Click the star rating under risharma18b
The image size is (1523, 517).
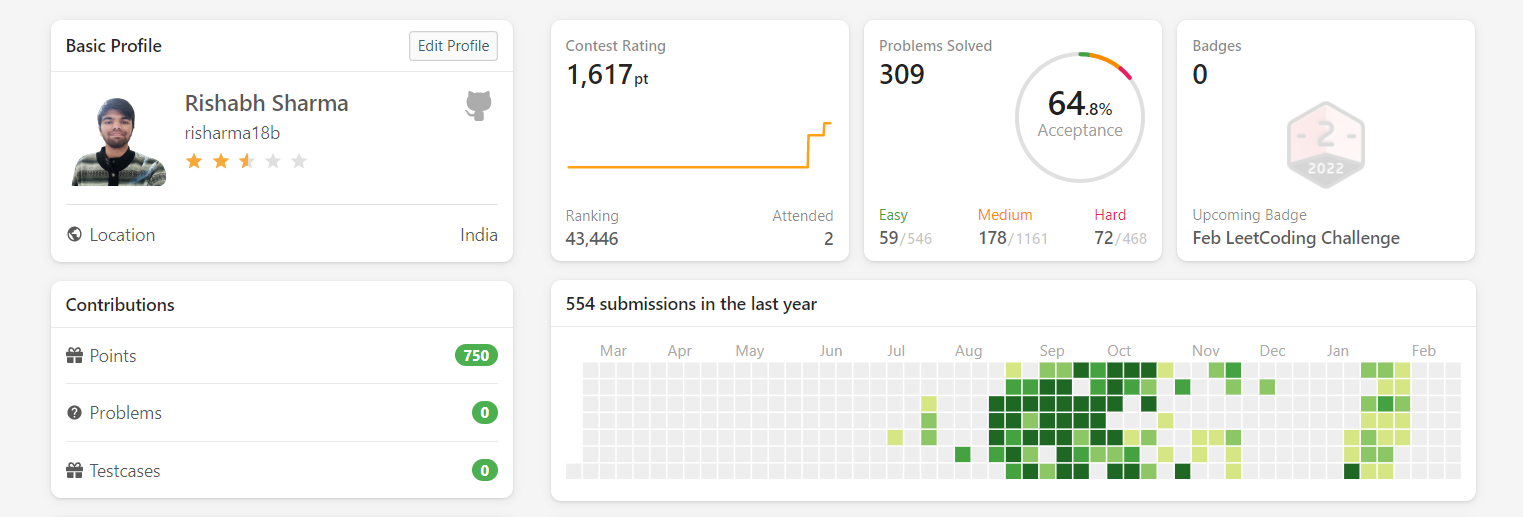click(246, 161)
